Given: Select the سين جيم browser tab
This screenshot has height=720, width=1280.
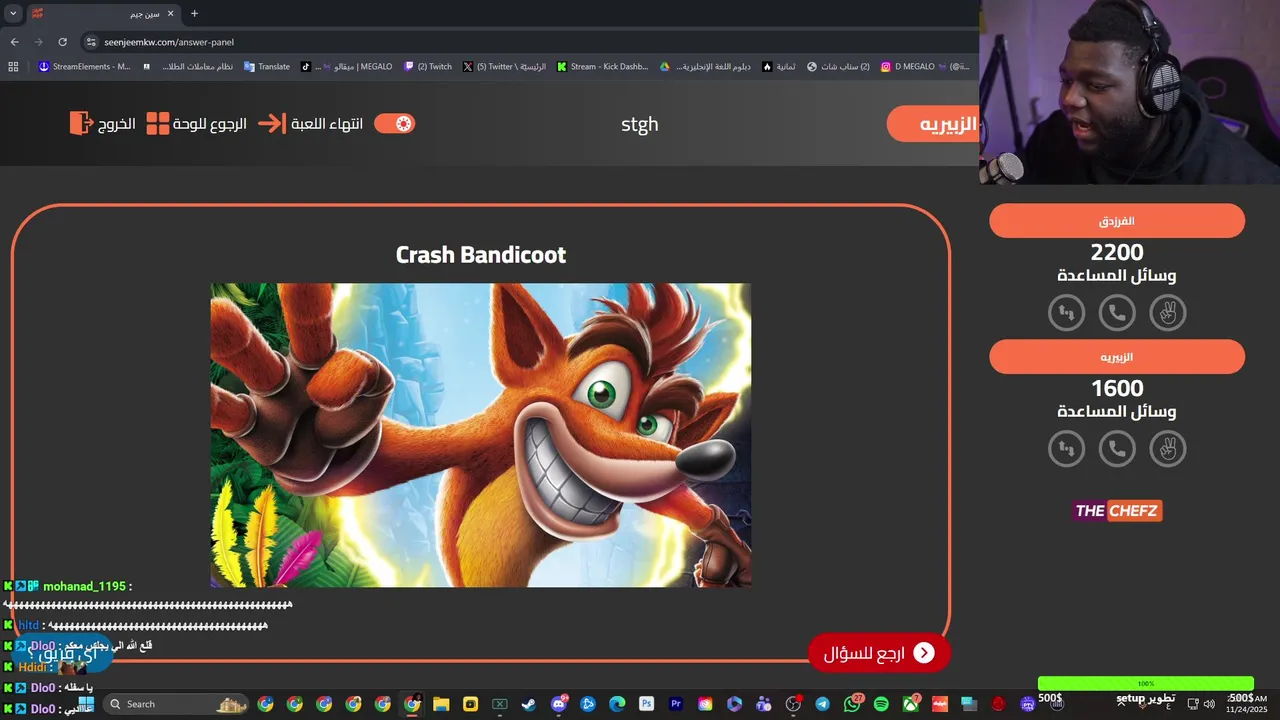Looking at the screenshot, I should 105,14.
